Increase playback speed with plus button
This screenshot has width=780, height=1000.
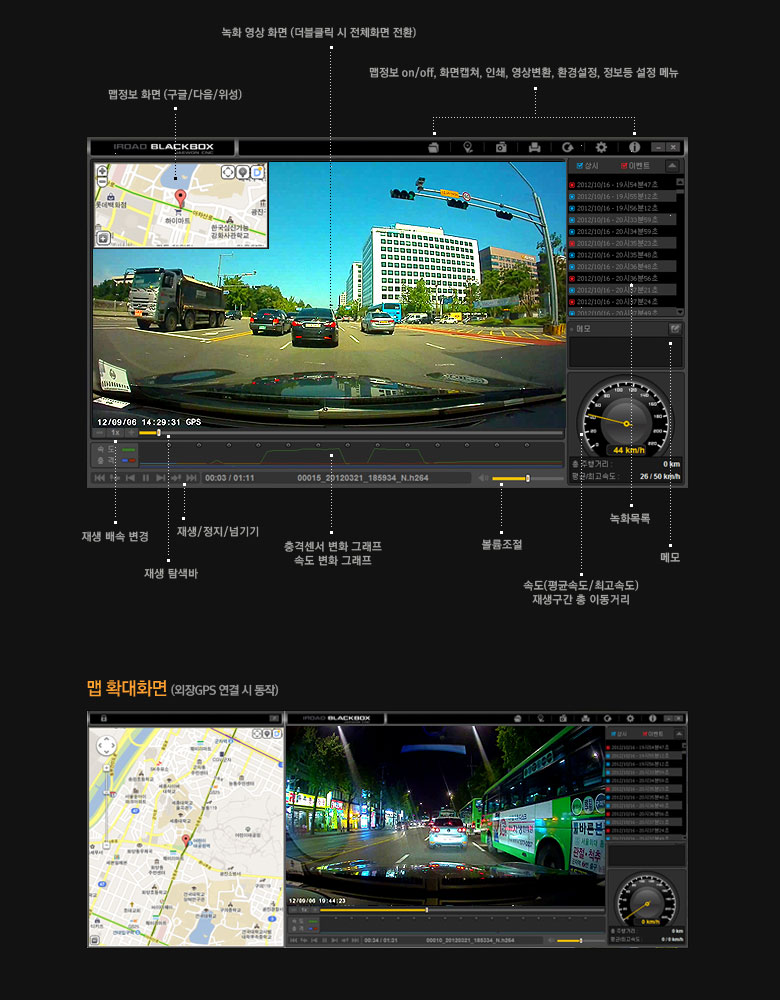click(131, 433)
